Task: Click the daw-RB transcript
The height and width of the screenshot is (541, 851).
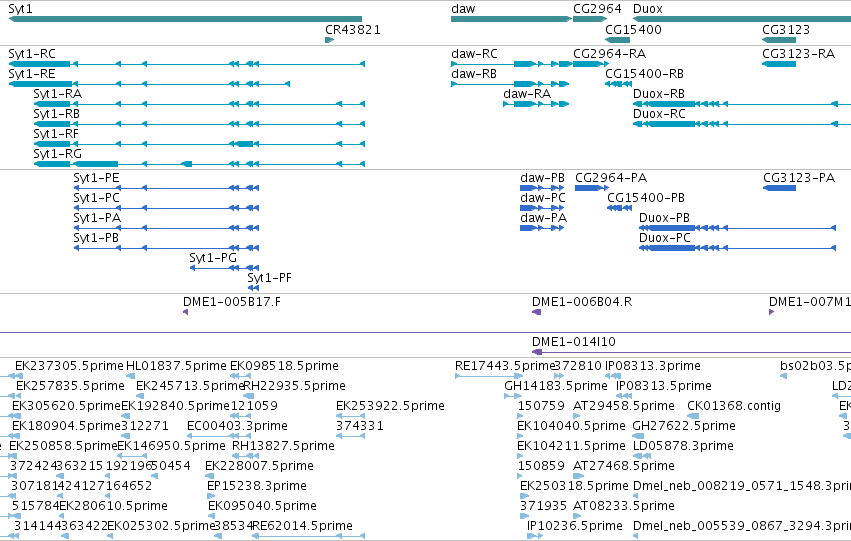Action: pyautogui.click(x=510, y=84)
